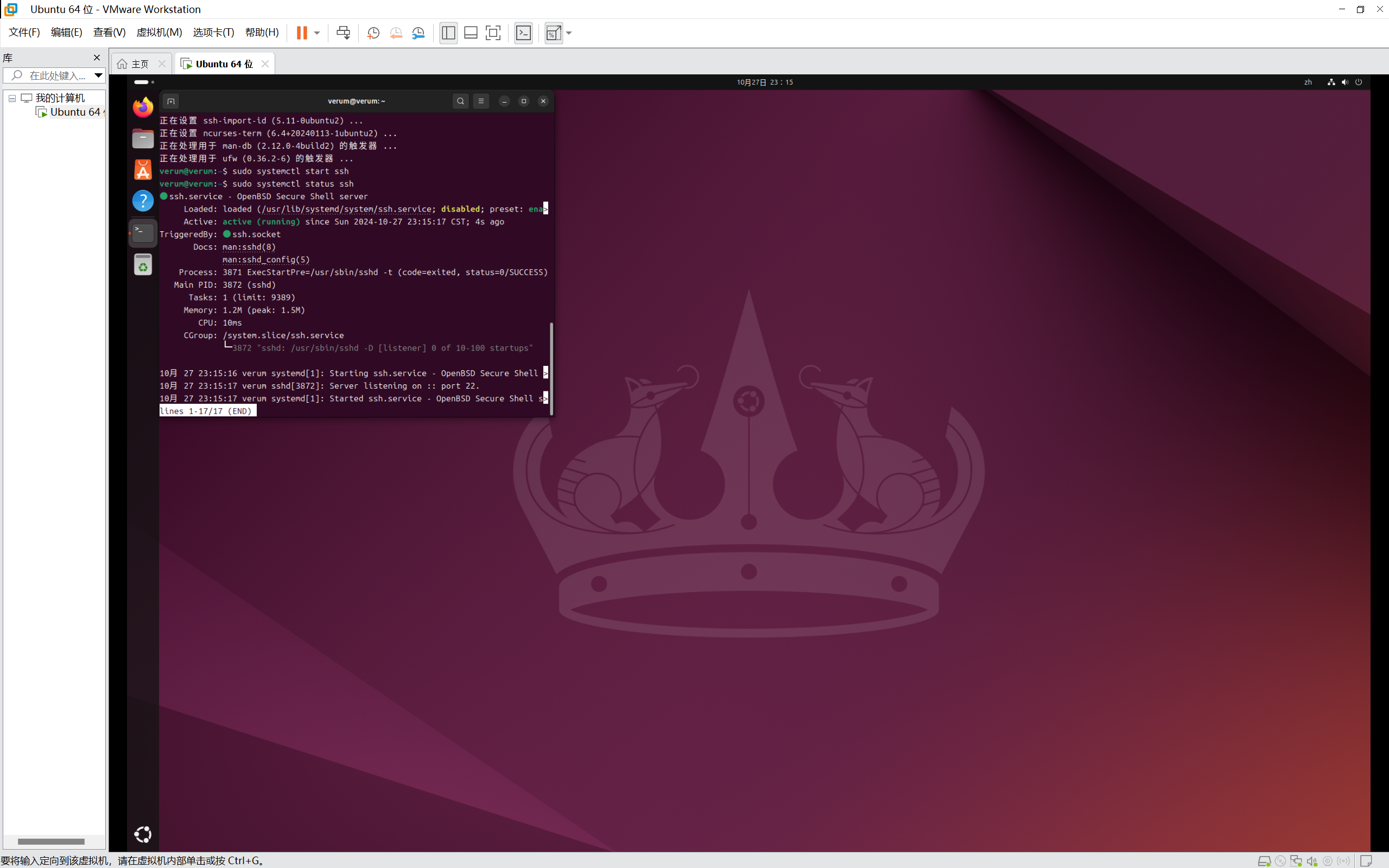Click the library panel horizontal scrollbar

pyautogui.click(x=51, y=841)
